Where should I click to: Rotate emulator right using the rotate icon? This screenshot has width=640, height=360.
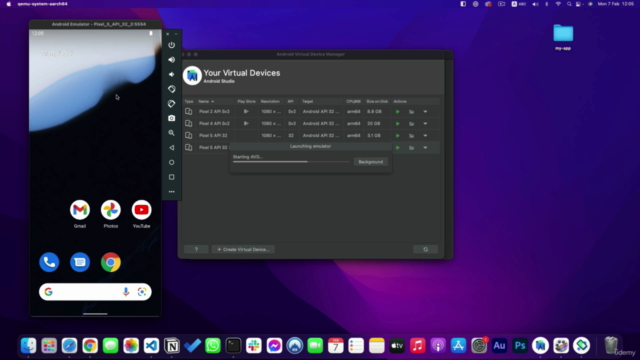point(171,104)
